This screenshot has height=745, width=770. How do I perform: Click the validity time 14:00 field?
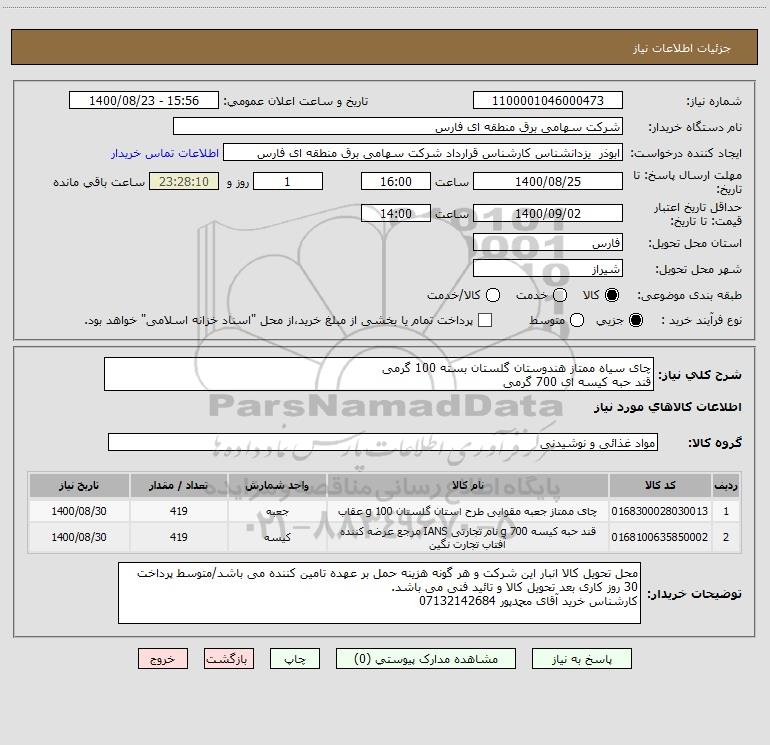(396, 213)
